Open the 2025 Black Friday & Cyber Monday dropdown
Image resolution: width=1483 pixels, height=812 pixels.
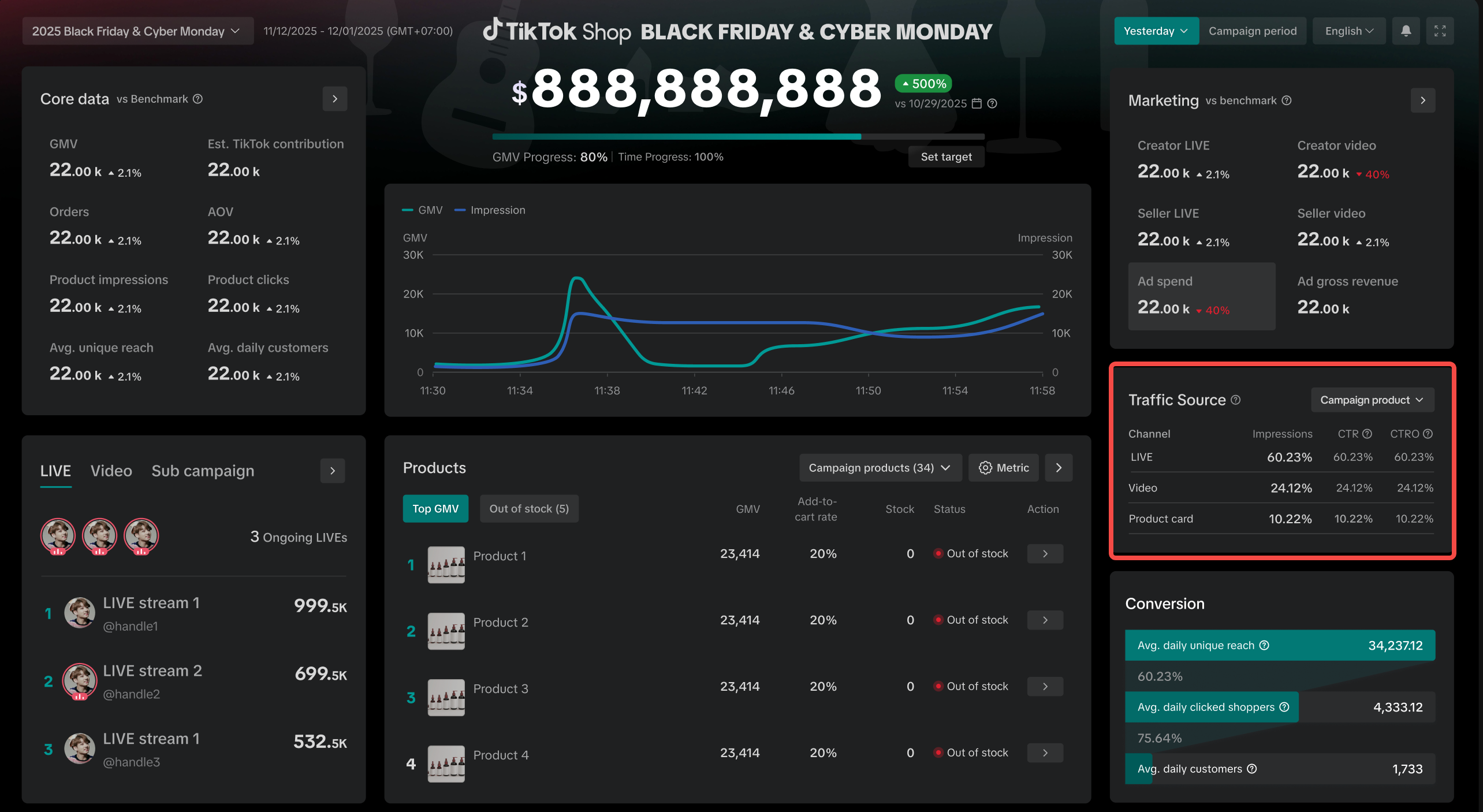(x=137, y=31)
